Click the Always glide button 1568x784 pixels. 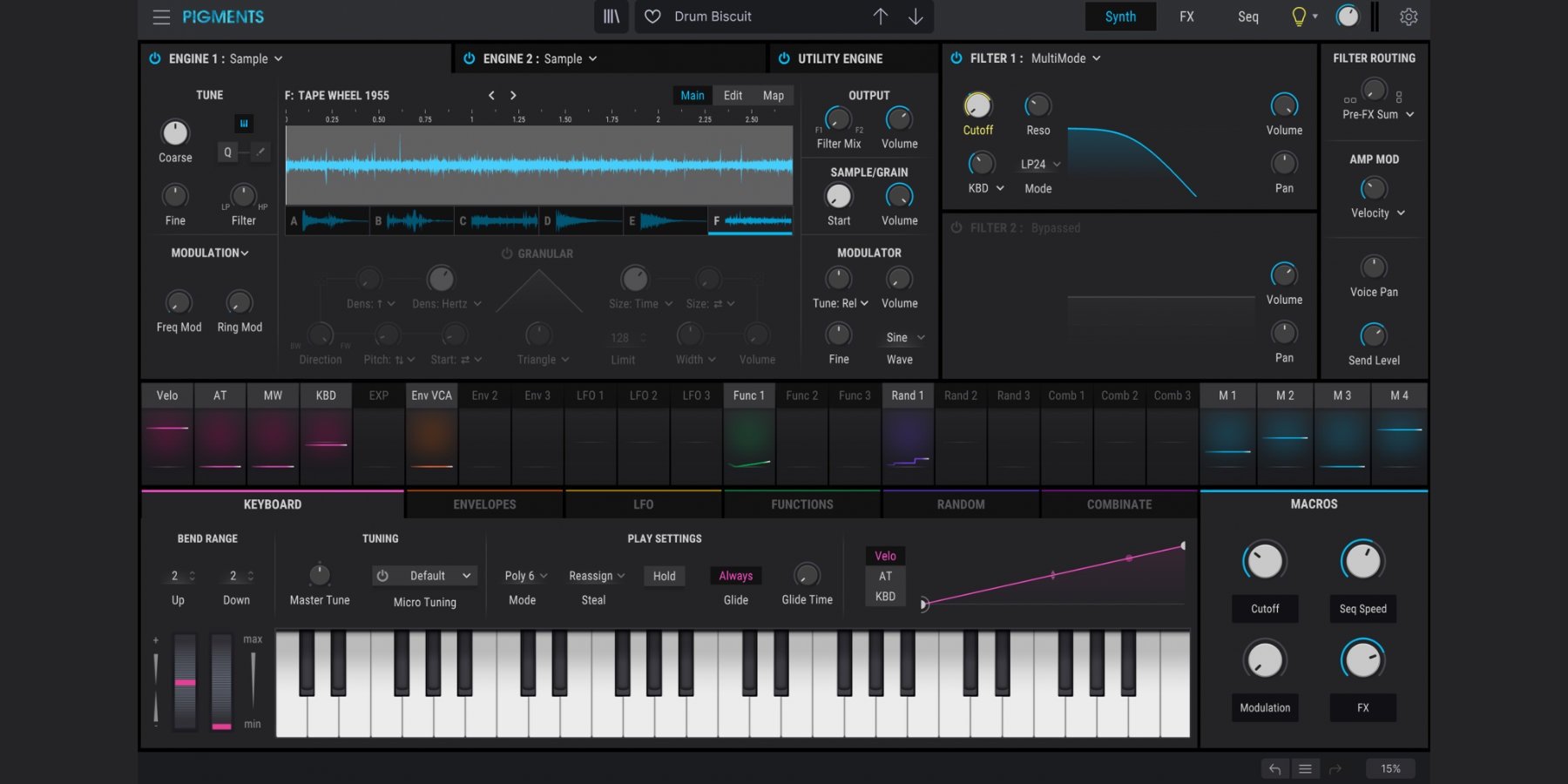(x=735, y=576)
